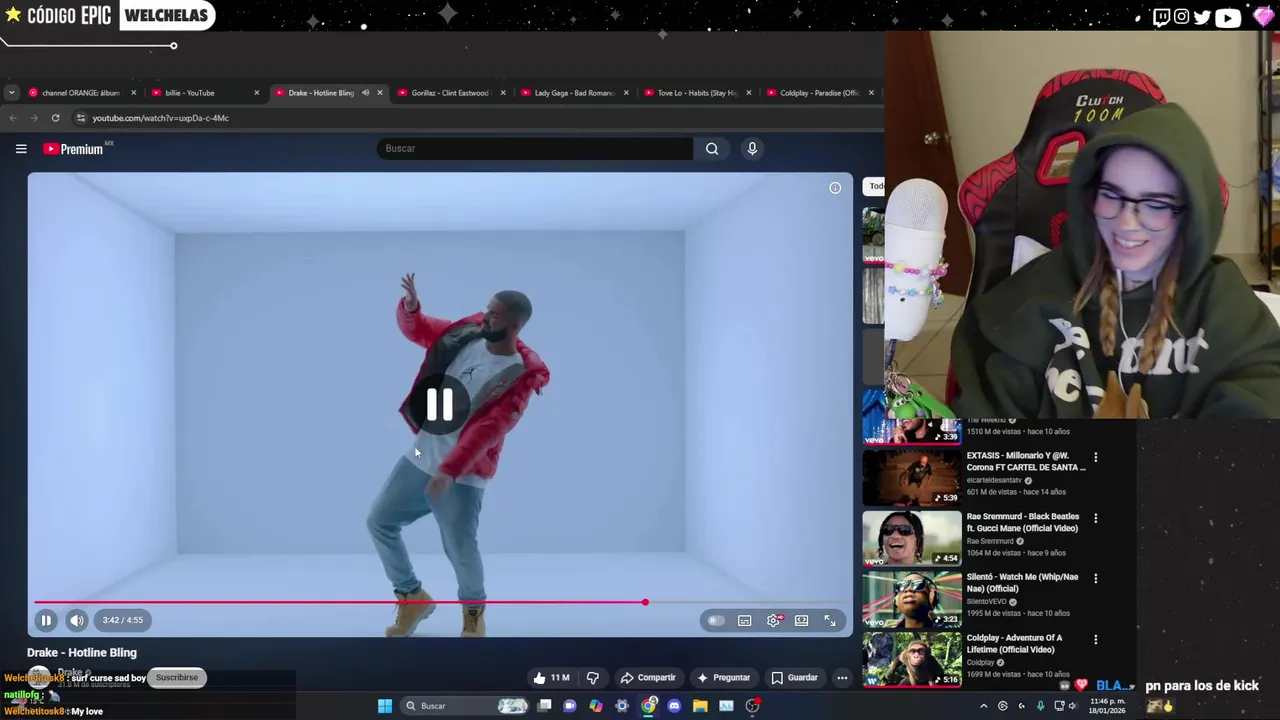Click the YouTube icon in the stream overlay
This screenshot has height=720, width=1280.
tap(1228, 16)
